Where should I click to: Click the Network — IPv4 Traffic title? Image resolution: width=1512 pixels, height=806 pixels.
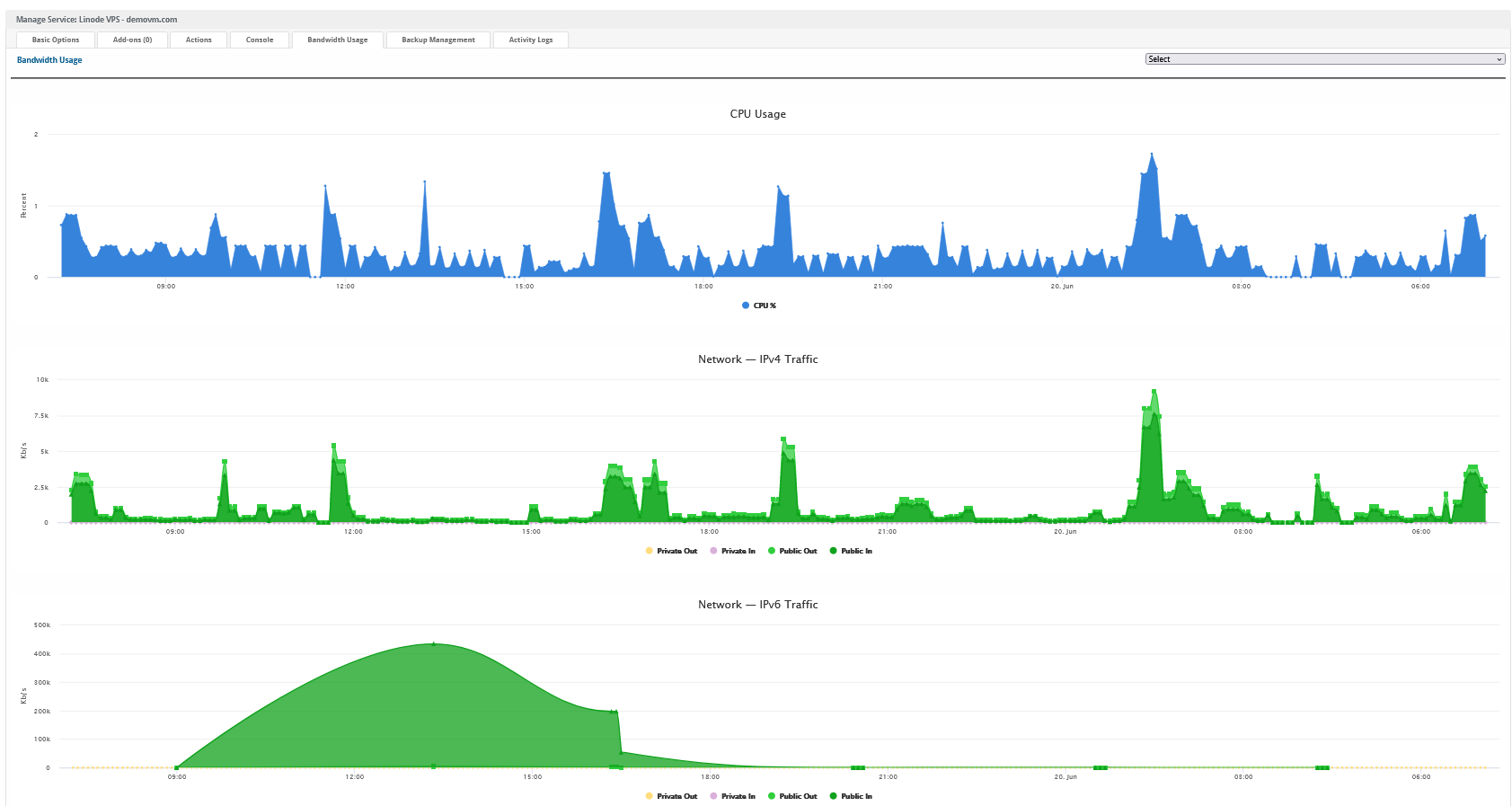[x=757, y=359]
